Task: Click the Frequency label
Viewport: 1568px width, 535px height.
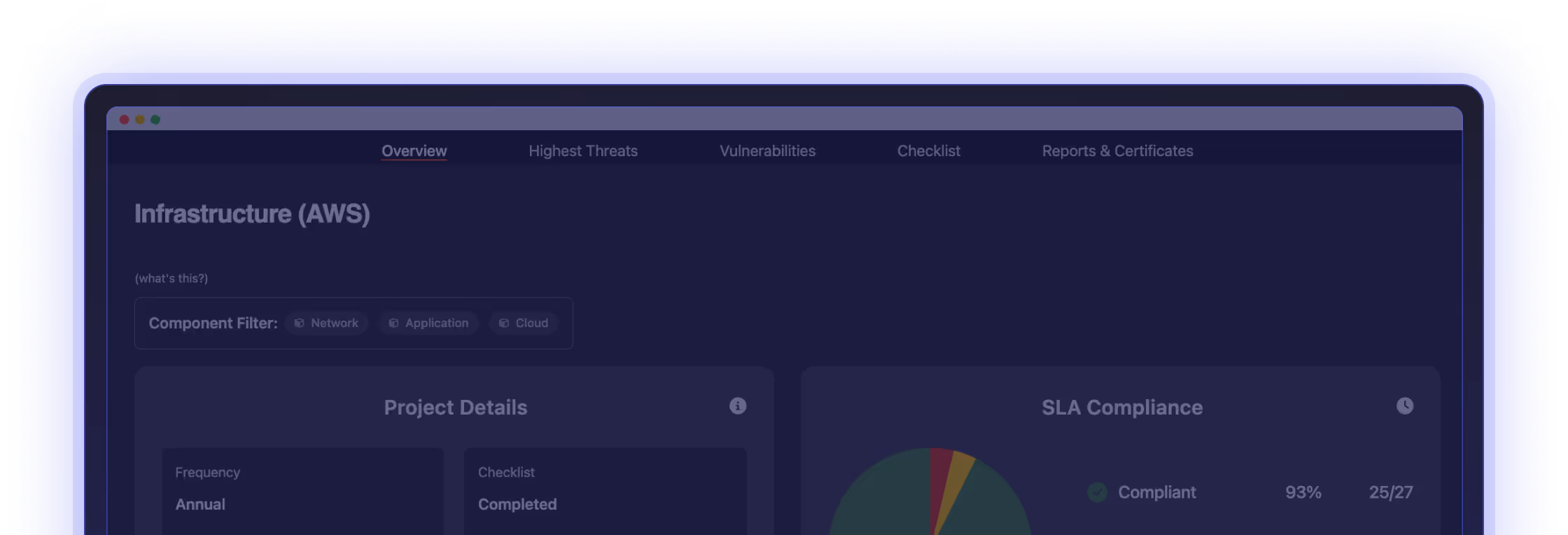Action: (207, 472)
